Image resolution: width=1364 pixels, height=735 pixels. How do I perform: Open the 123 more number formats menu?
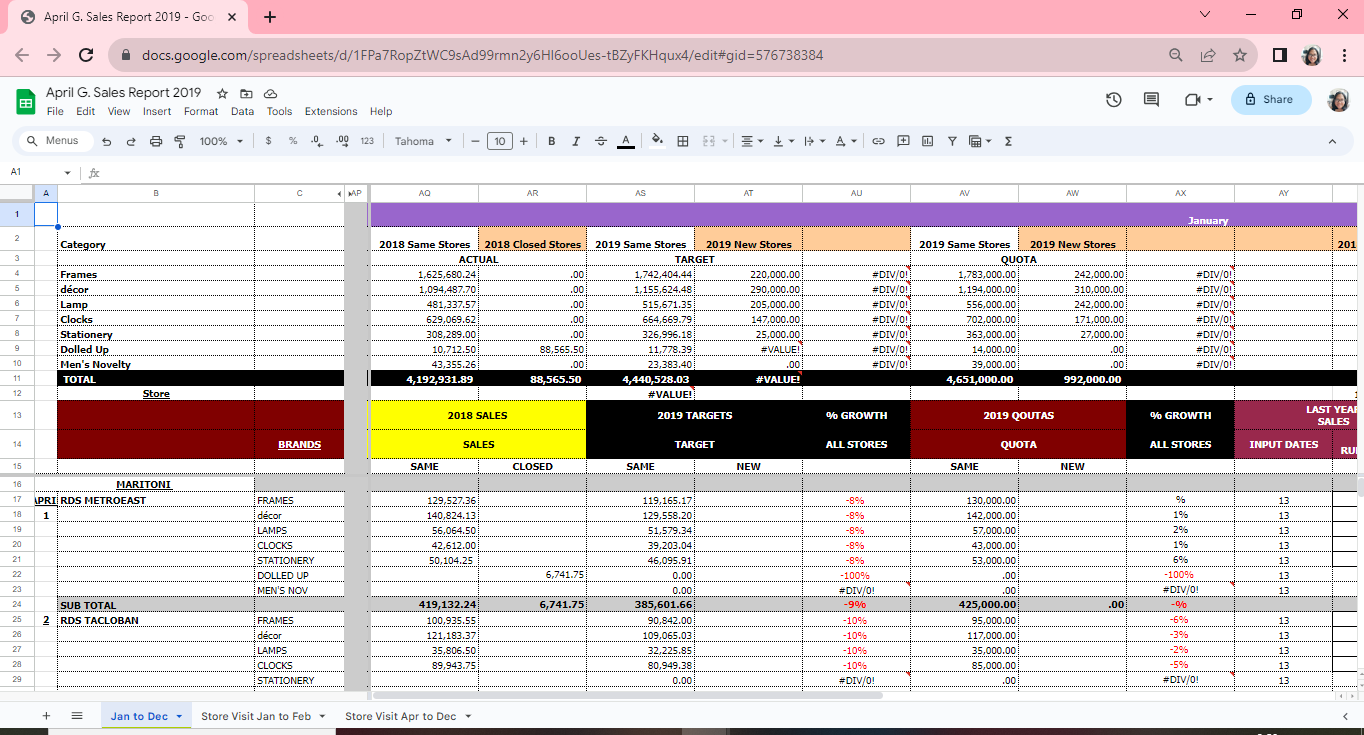[x=367, y=142]
